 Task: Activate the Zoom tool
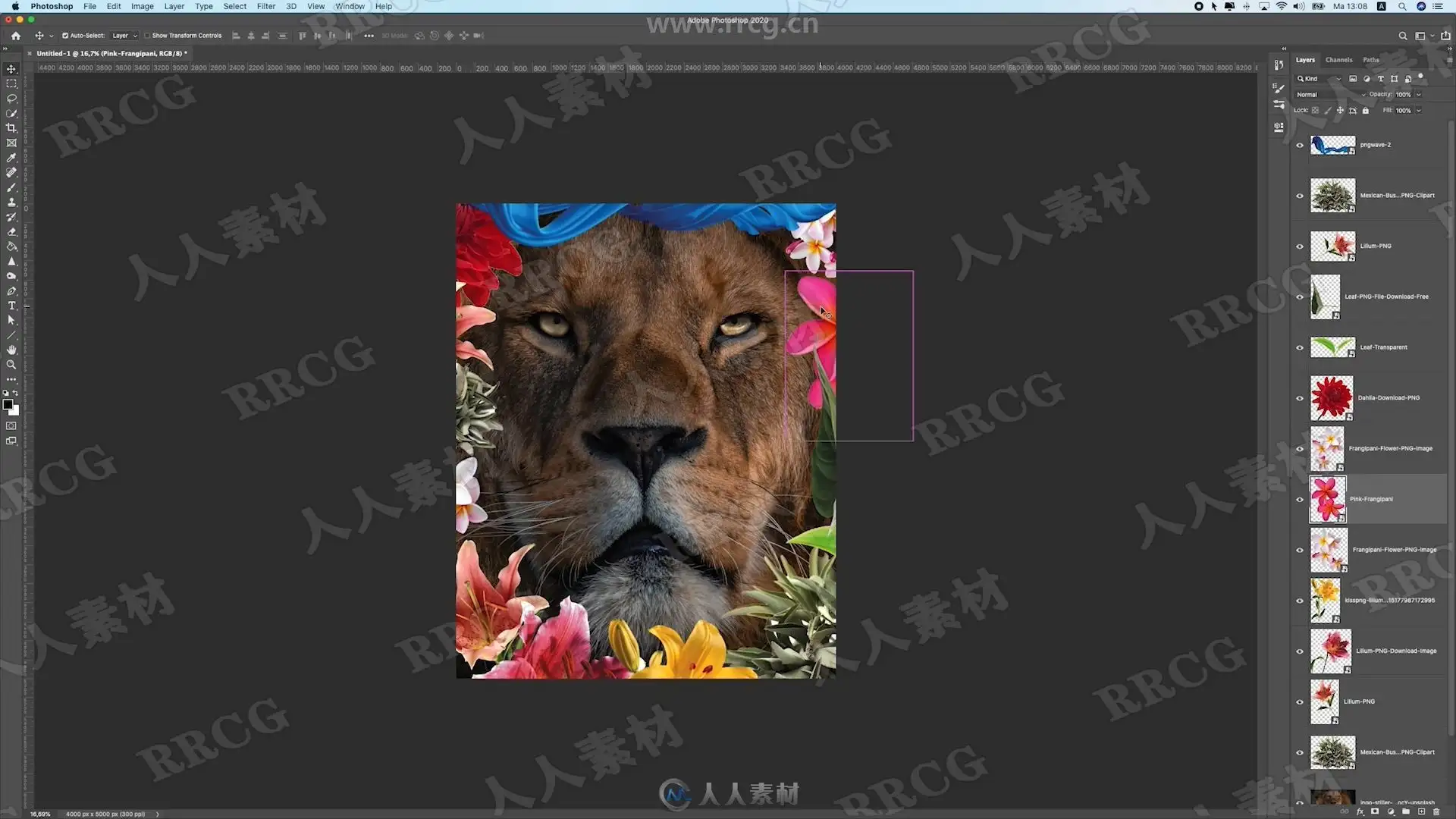11,365
